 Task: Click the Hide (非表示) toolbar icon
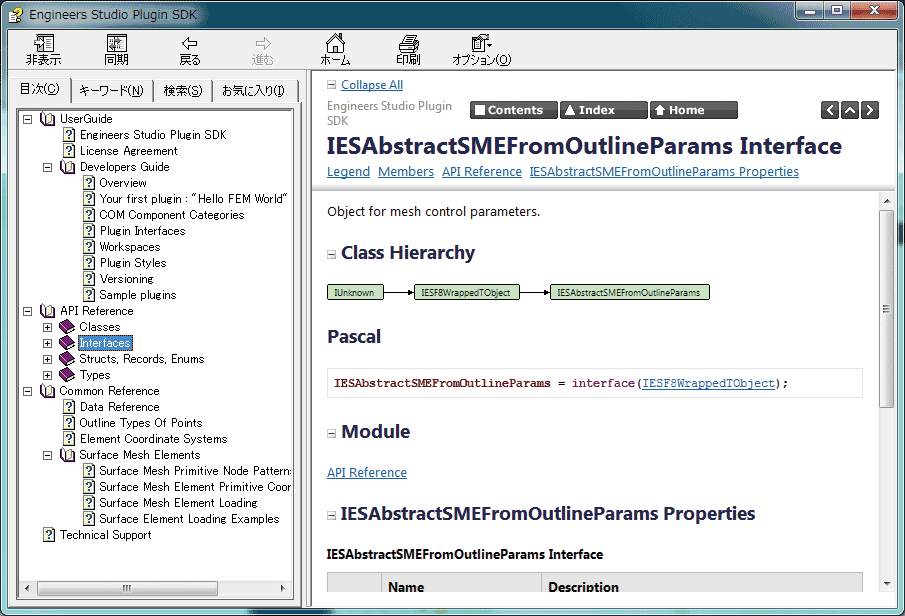click(x=43, y=44)
